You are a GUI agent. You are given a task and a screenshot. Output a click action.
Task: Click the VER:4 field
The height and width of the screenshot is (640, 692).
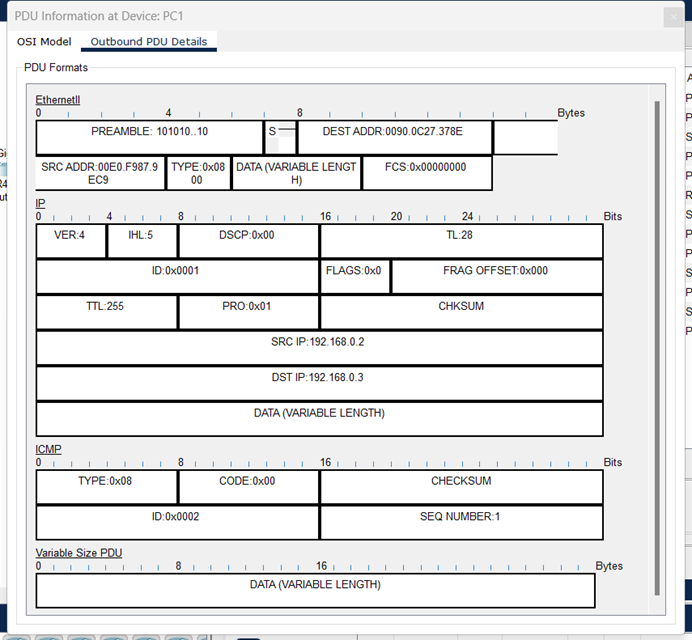click(x=71, y=241)
